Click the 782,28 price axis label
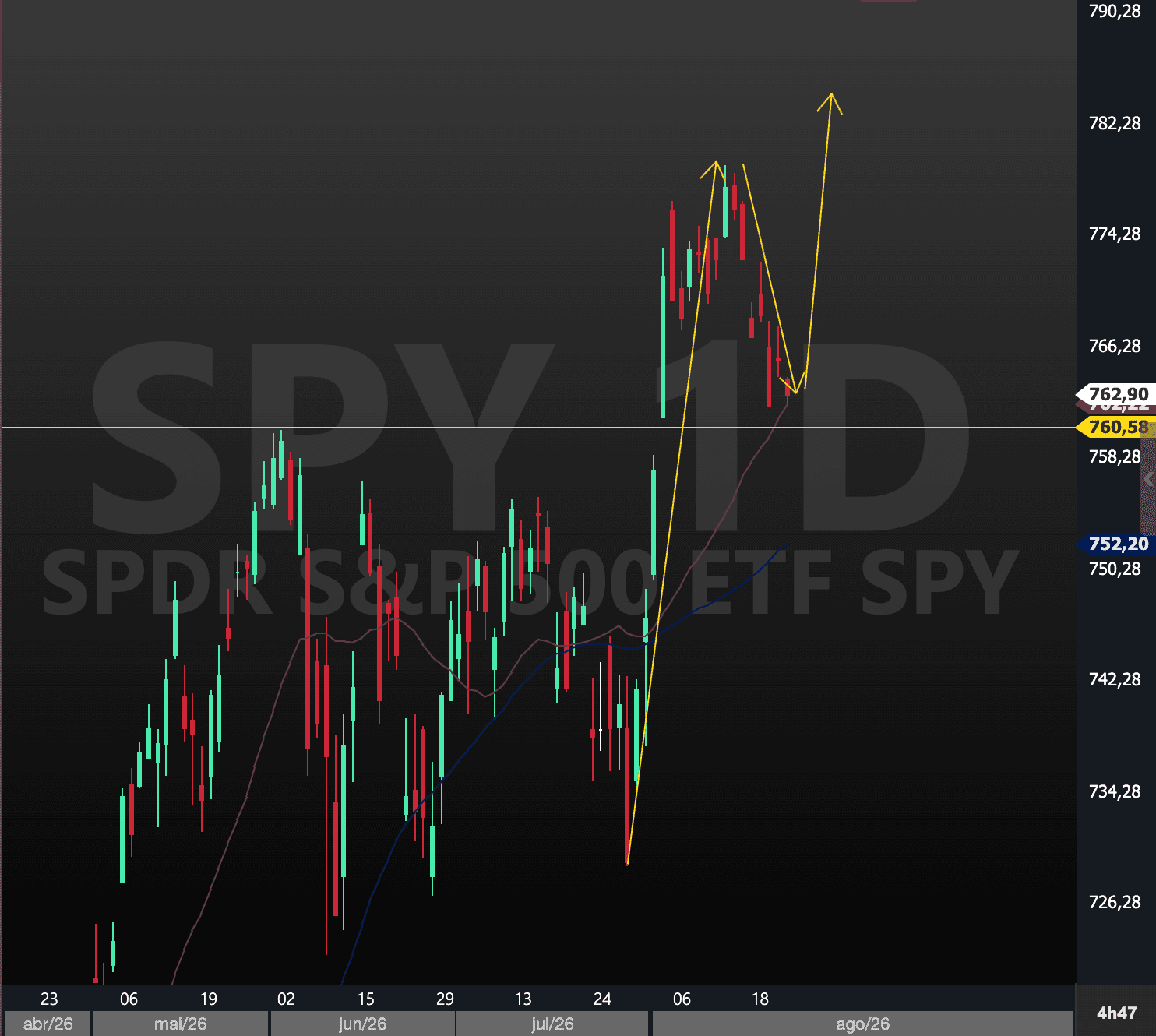Screen dimensions: 1156x1036 click(1115, 123)
